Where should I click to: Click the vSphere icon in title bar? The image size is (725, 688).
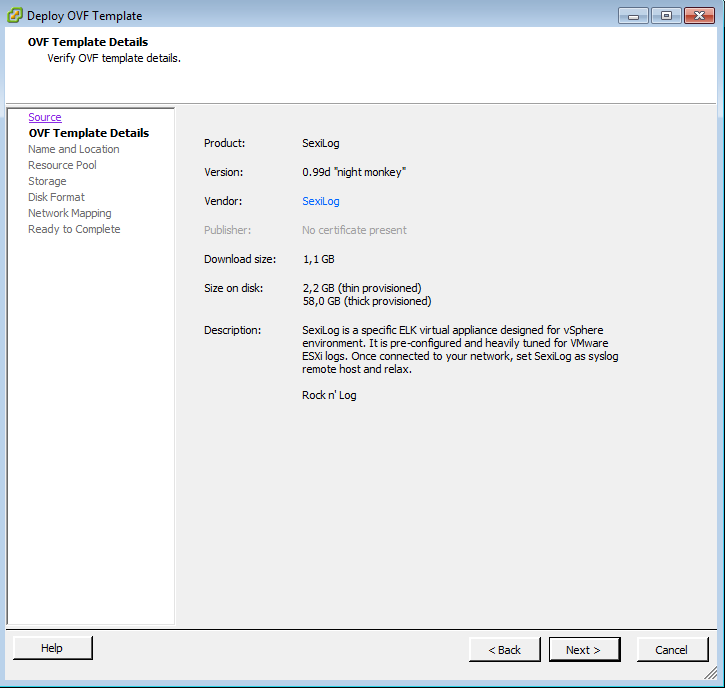coord(14,15)
